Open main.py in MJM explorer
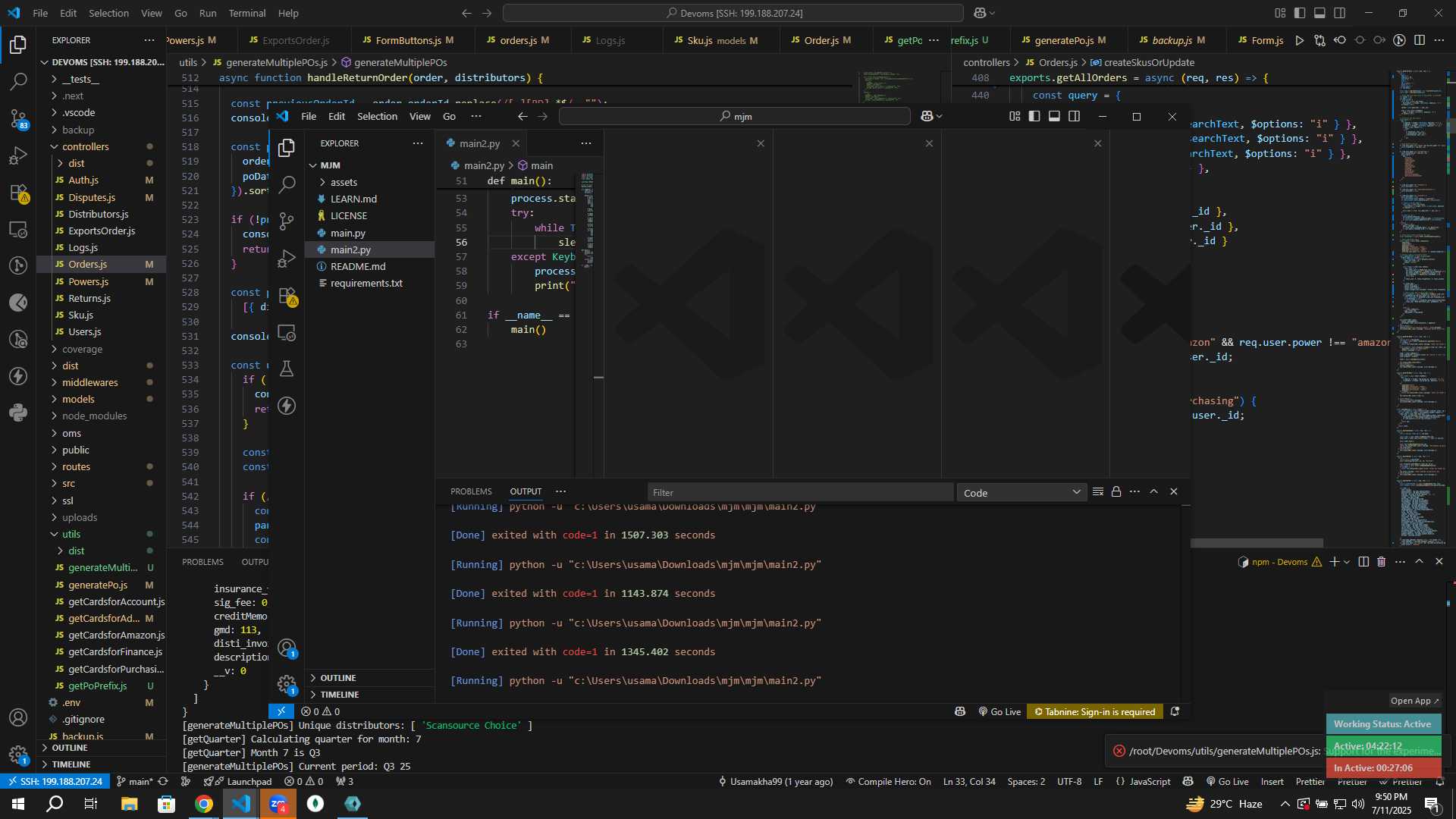 (x=370, y=233)
